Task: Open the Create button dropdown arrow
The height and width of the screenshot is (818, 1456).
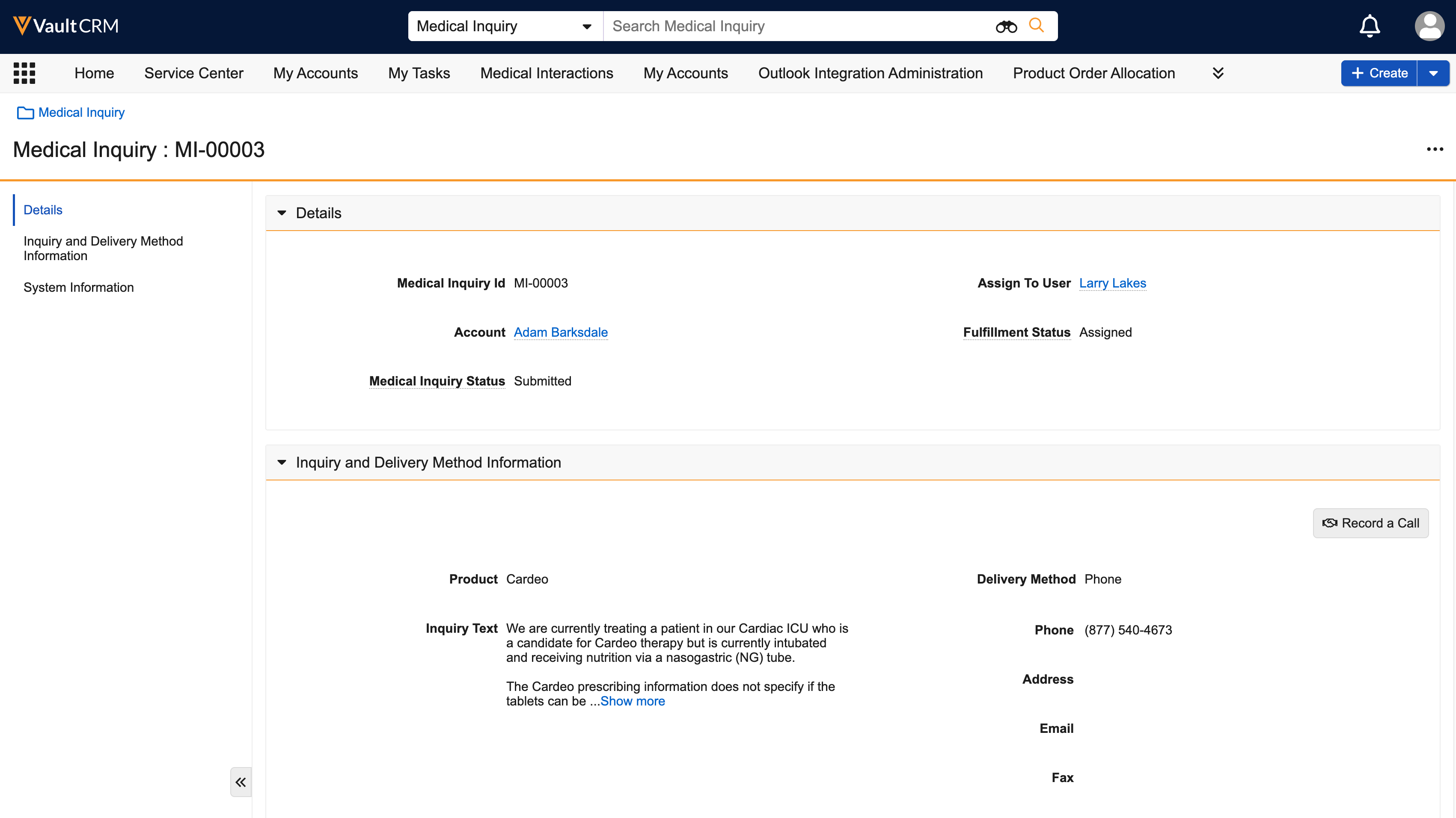Action: 1433,74
